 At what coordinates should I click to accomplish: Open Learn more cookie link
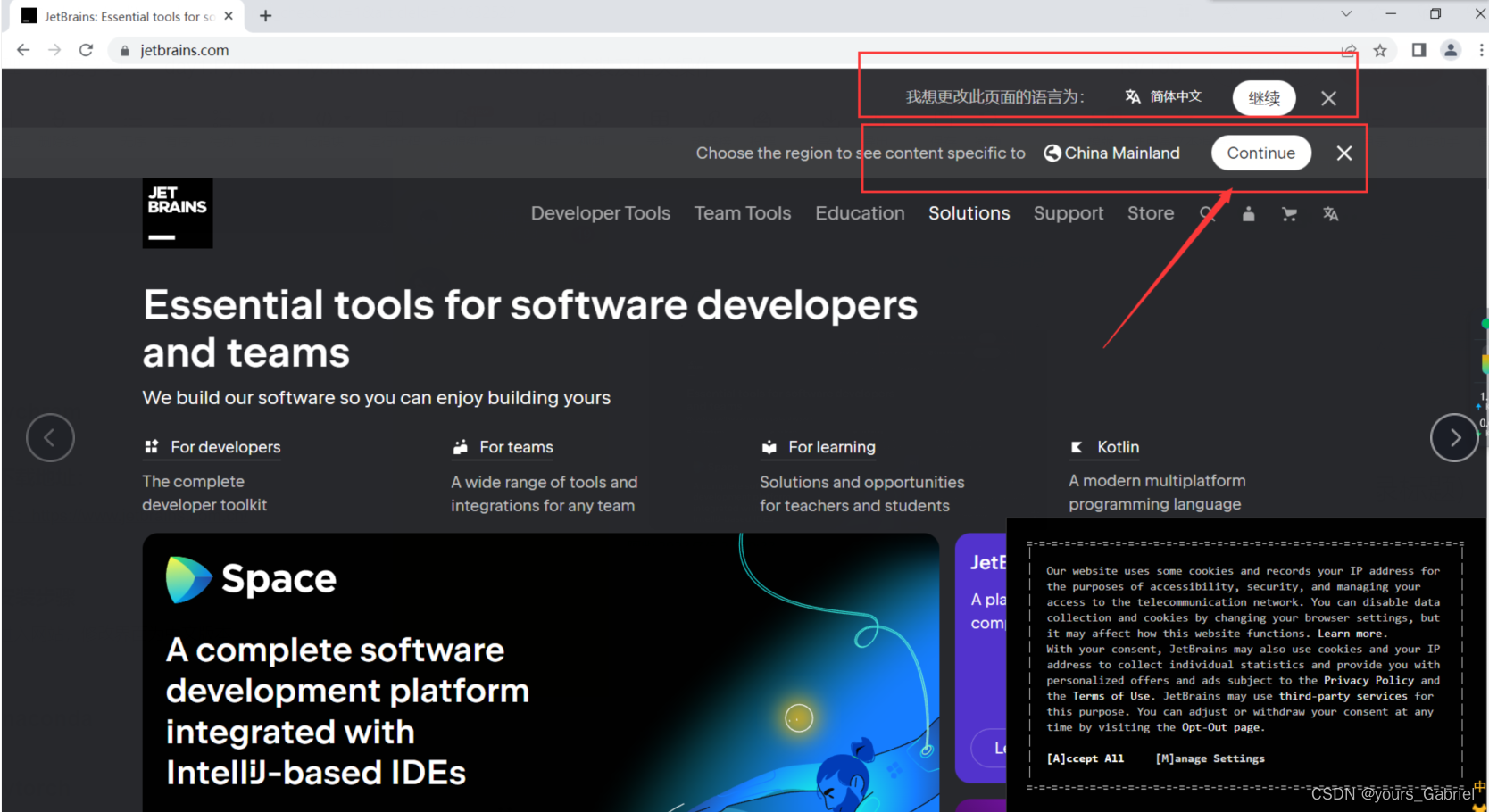tap(1351, 634)
